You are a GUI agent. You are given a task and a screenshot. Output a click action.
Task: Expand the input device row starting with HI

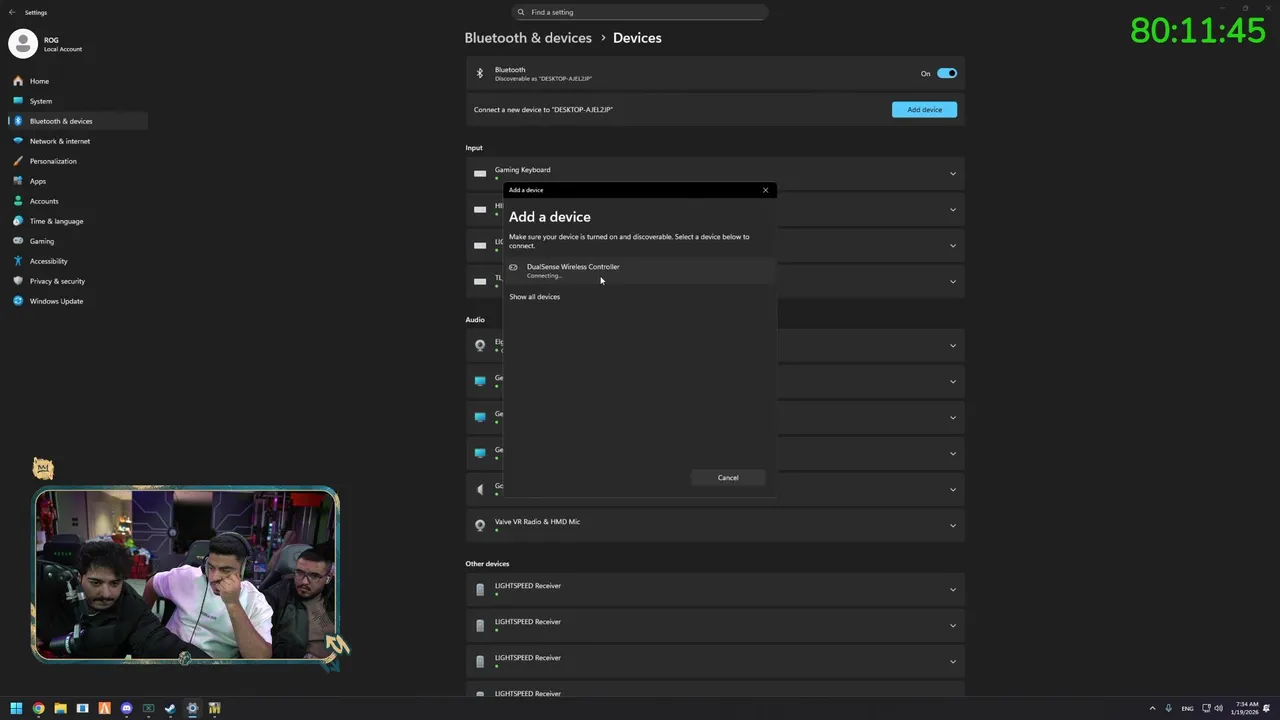tap(953, 210)
